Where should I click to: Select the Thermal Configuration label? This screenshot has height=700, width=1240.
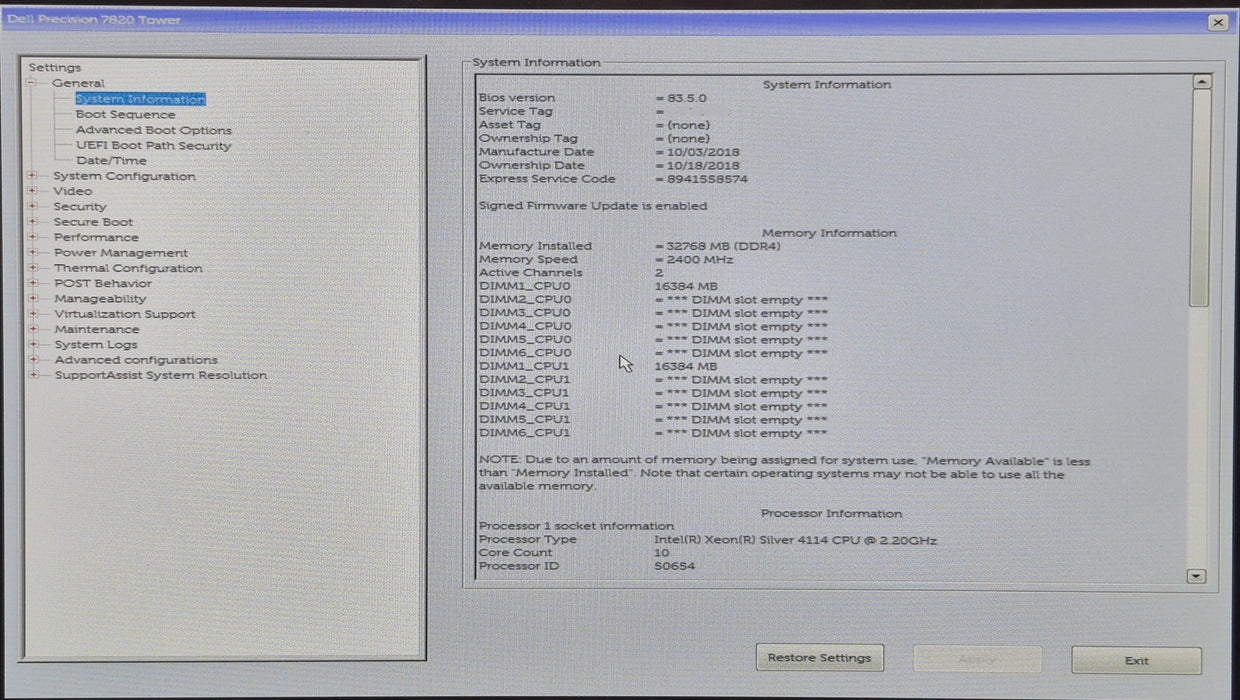click(128, 268)
